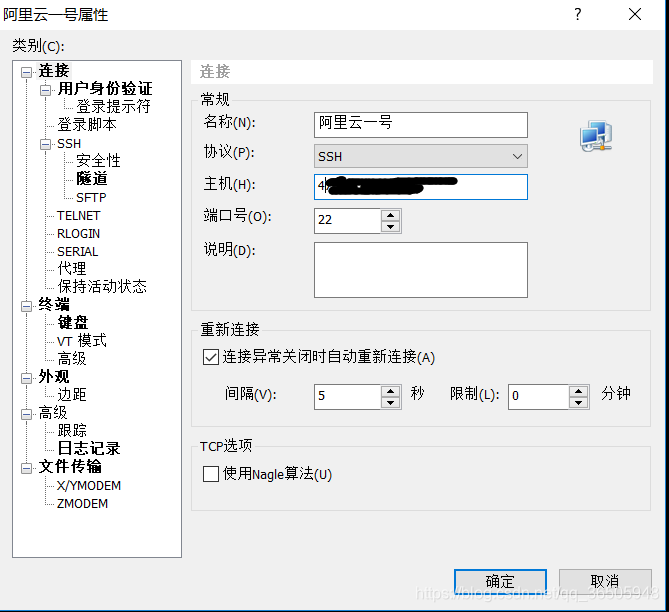Click the 限制 limit value field
Screen dimensions: 669x612
click(538, 396)
